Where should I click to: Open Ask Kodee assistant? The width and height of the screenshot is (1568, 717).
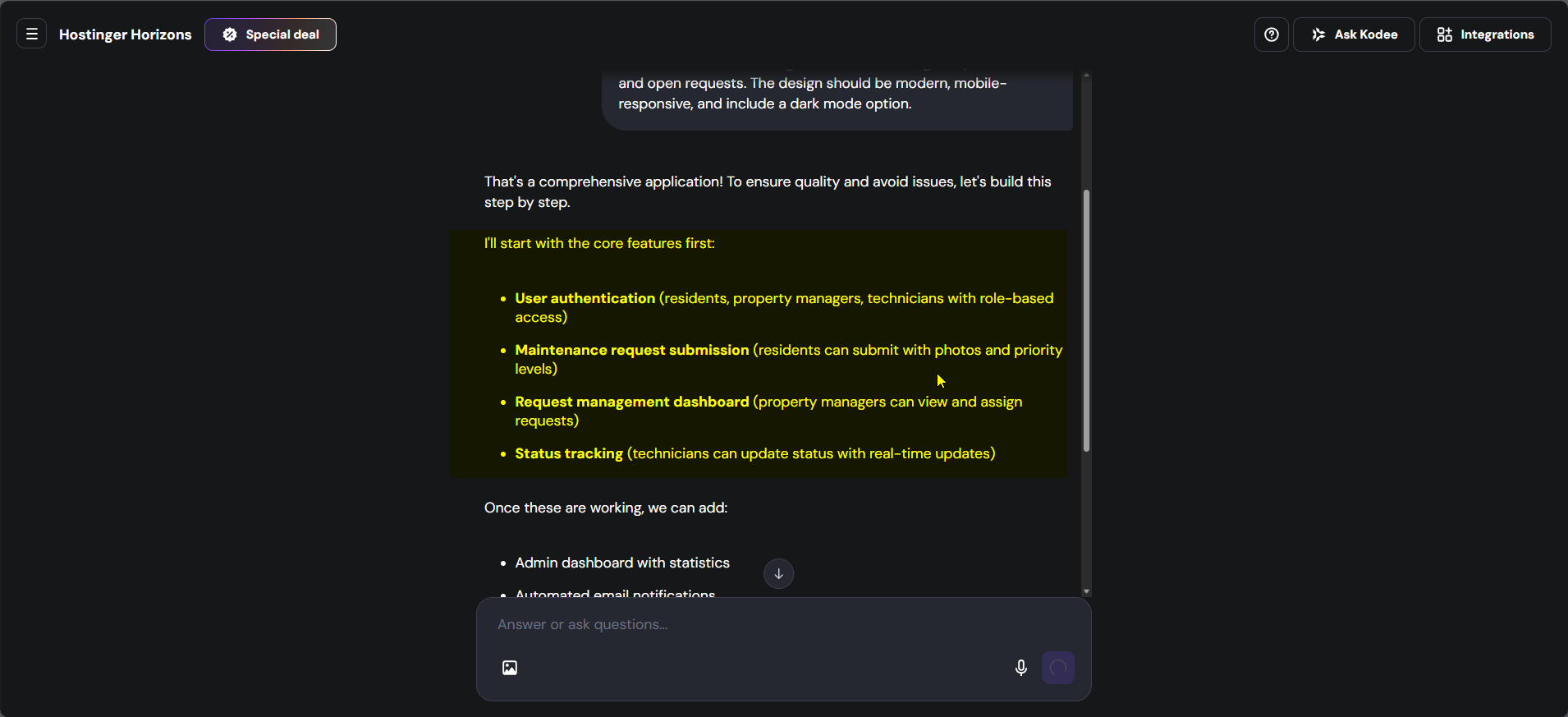coord(1354,34)
